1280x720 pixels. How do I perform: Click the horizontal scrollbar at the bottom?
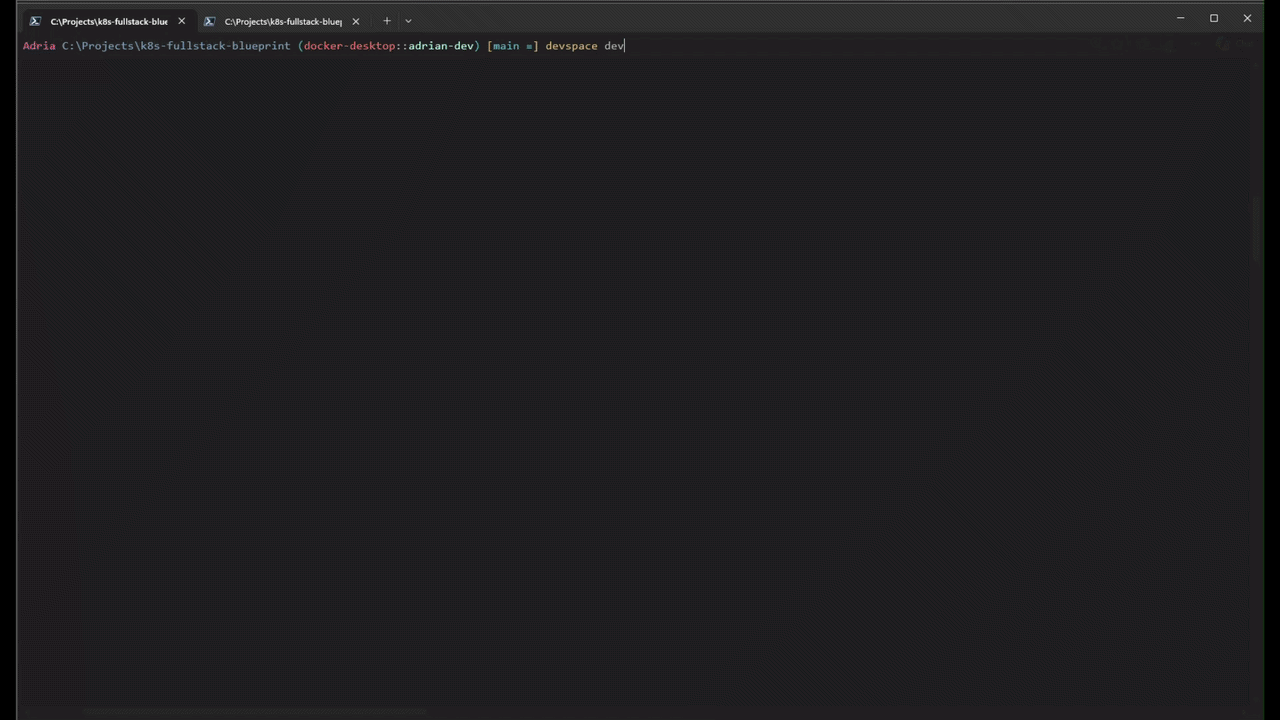click(x=250, y=712)
